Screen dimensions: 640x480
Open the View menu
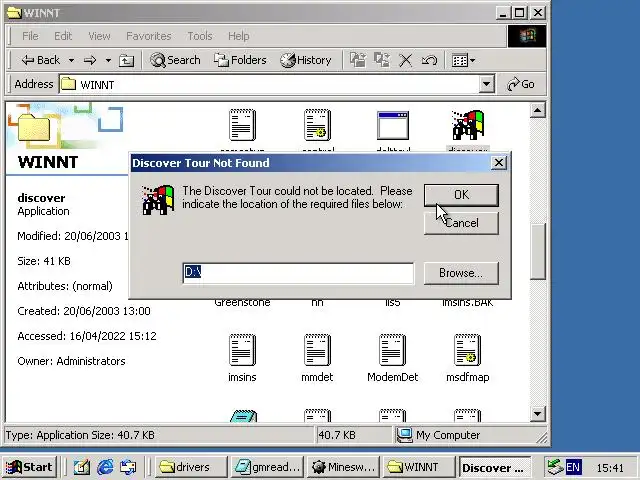(99, 36)
